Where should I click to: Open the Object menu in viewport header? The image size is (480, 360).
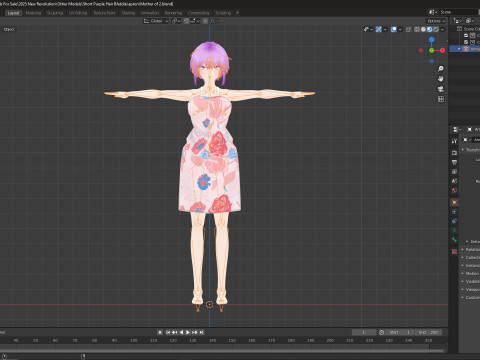point(9,29)
